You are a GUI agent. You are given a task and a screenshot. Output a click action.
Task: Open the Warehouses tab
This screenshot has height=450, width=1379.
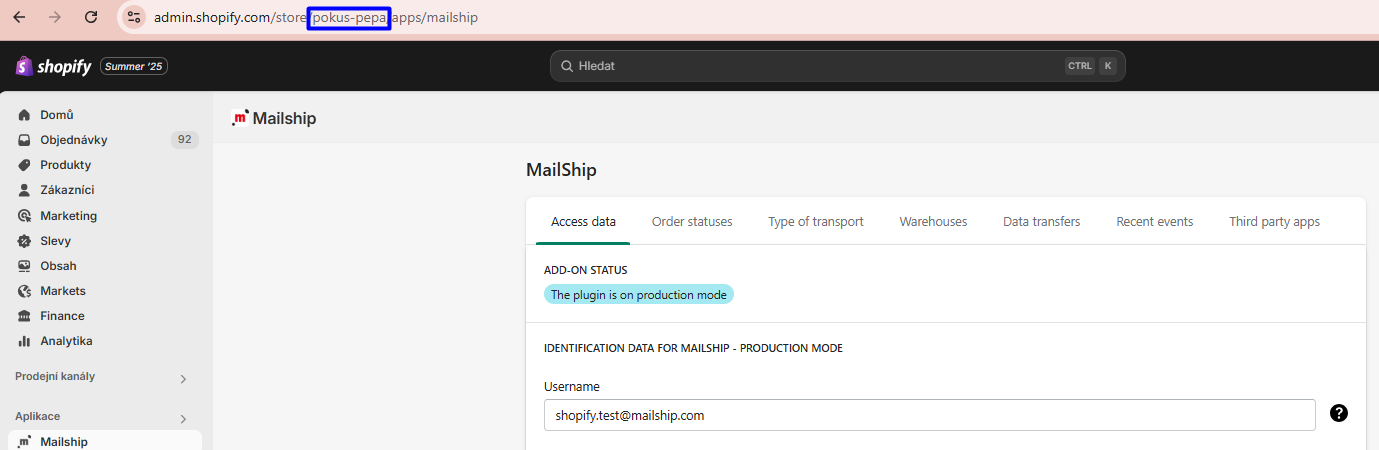click(933, 222)
